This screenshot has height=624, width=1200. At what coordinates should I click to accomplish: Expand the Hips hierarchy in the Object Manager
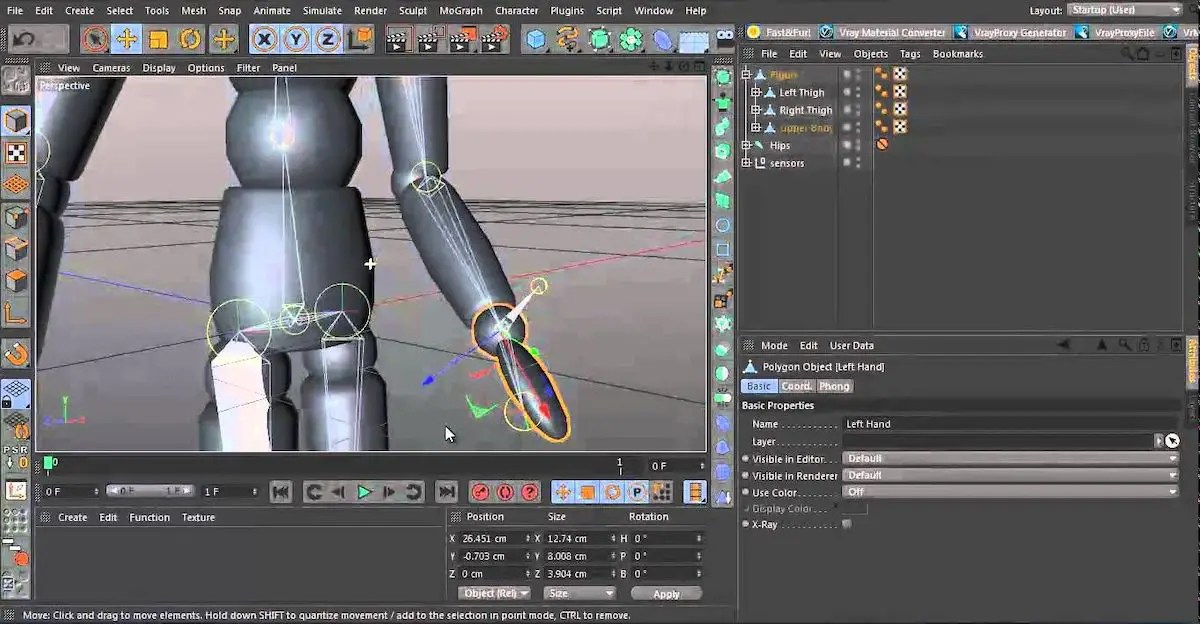pos(746,145)
